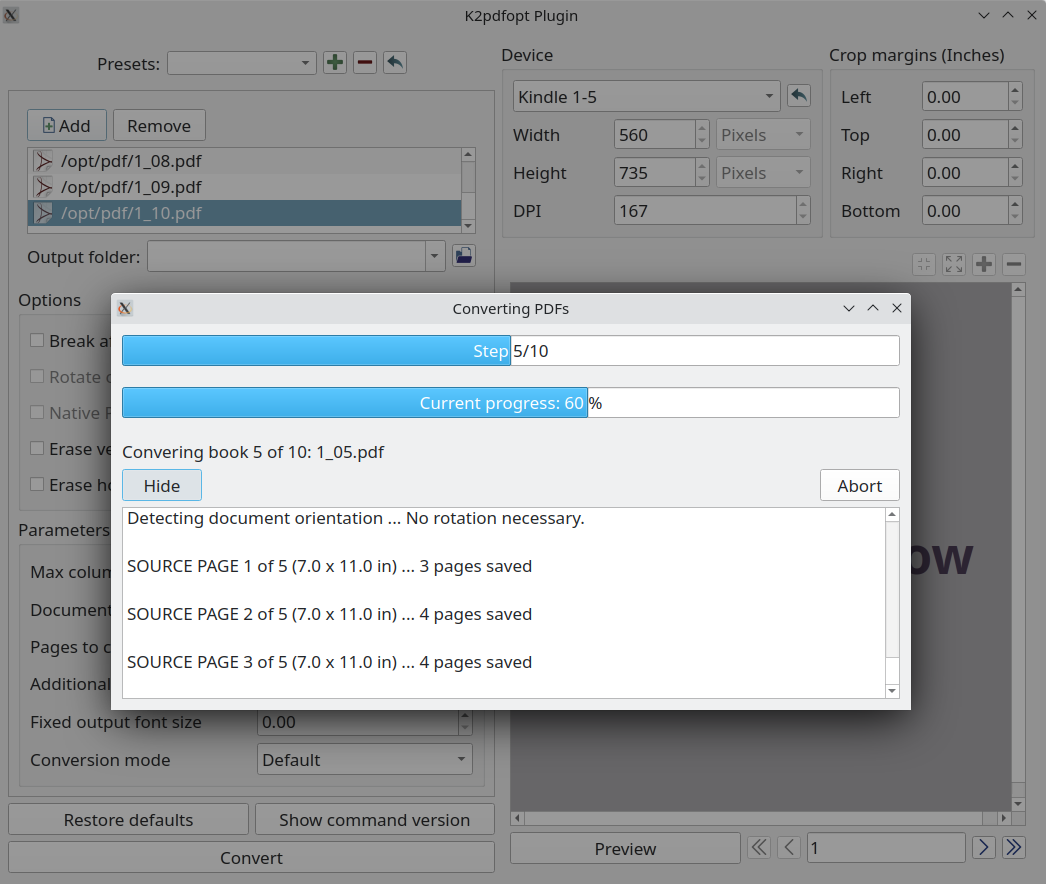The width and height of the screenshot is (1046, 884).
Task: Toggle the Erase ho... checkbox
Action: click(37, 484)
